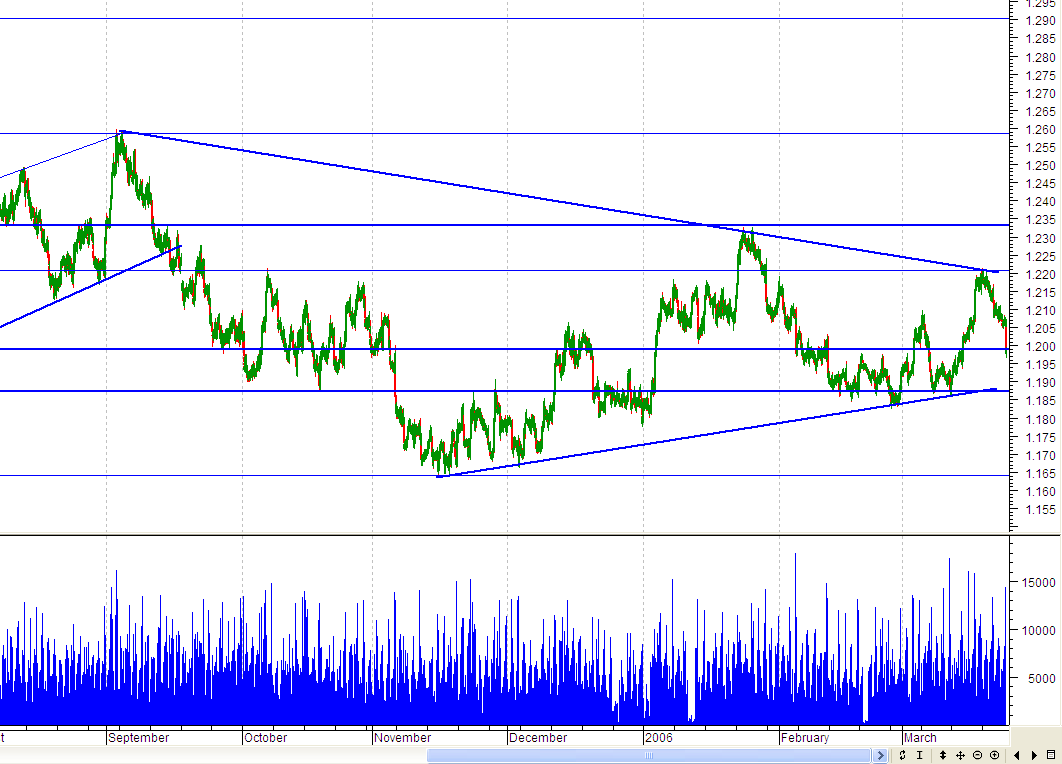The width and height of the screenshot is (1062, 764).
Task: Select the vertical scale resize tool
Action: (x=943, y=755)
